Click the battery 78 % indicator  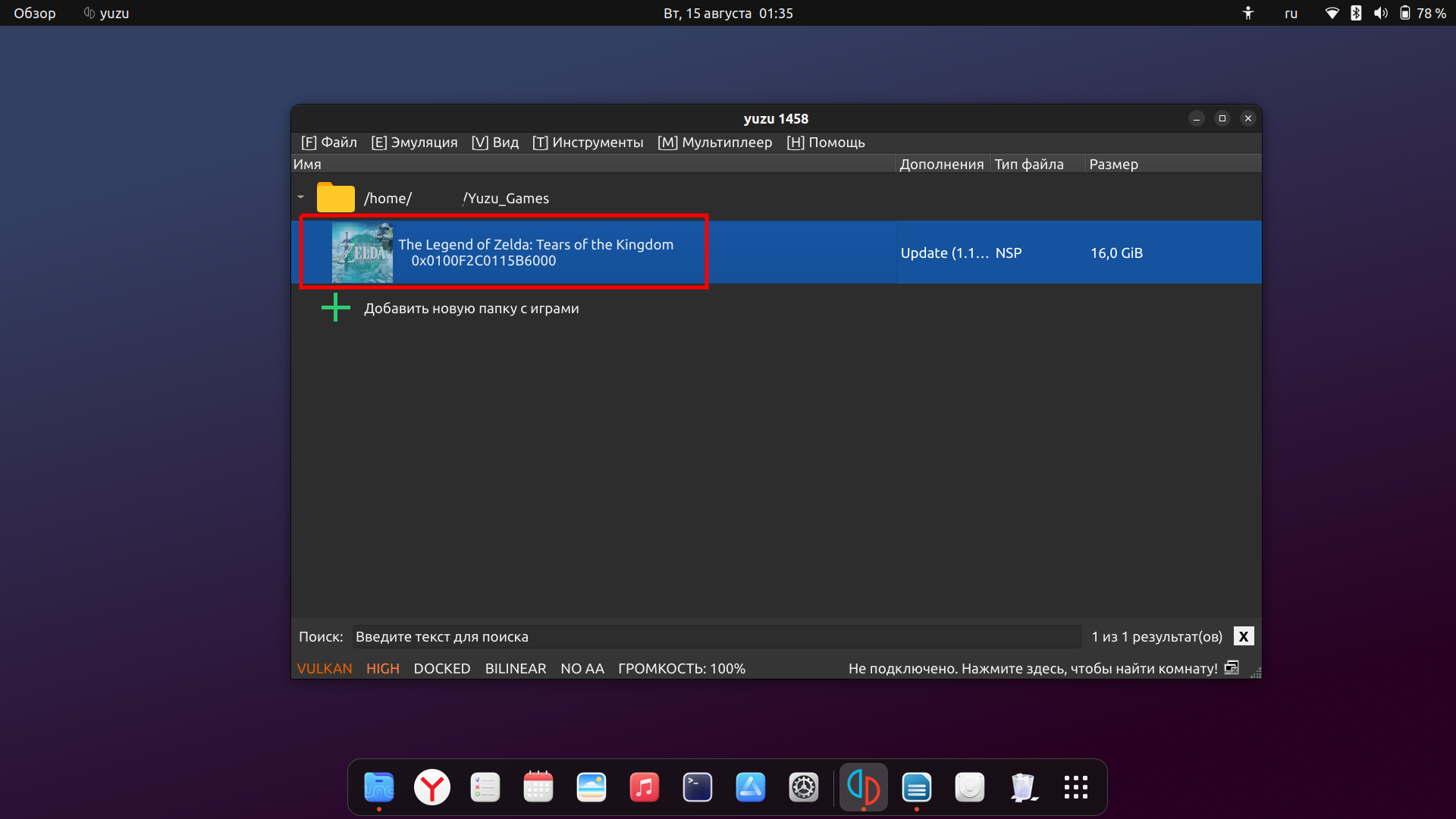[x=1423, y=13]
